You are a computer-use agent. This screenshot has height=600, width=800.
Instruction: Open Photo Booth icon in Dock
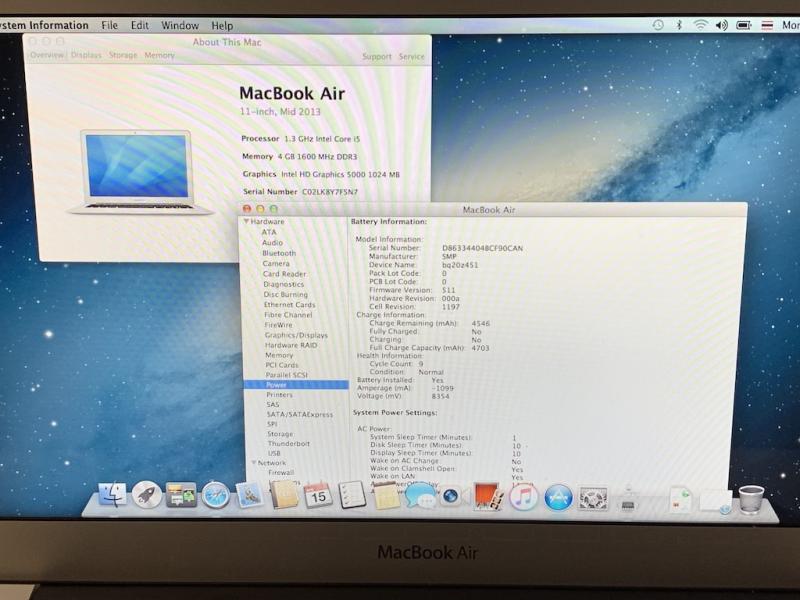(488, 495)
